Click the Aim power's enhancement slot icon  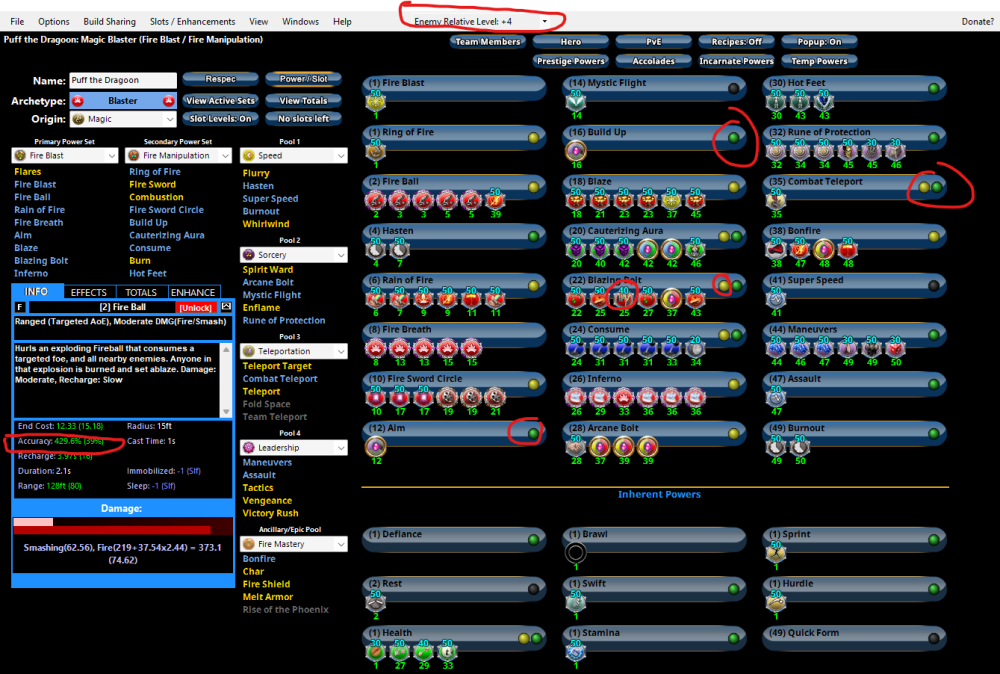point(377,447)
